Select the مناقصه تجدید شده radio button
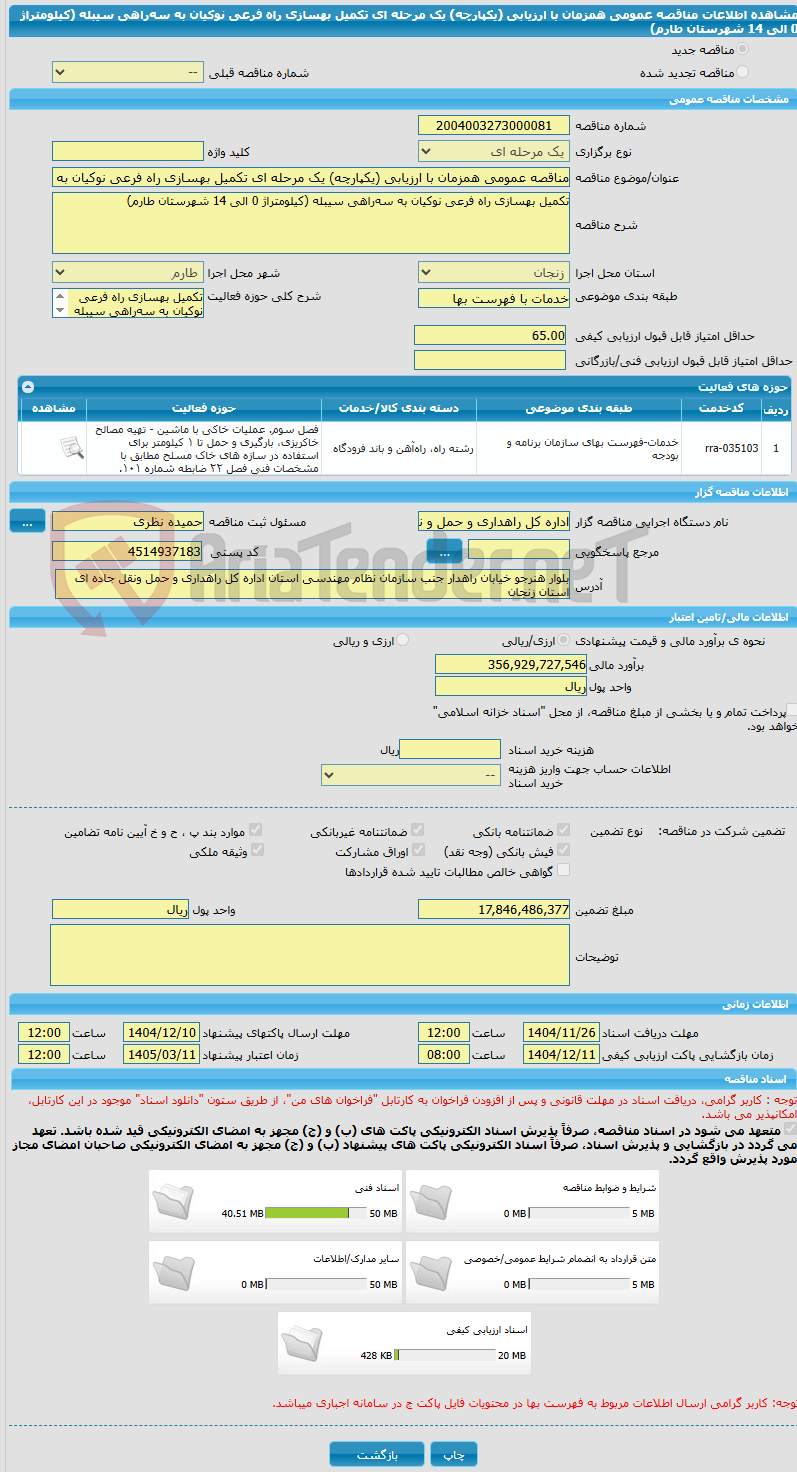 click(742, 72)
